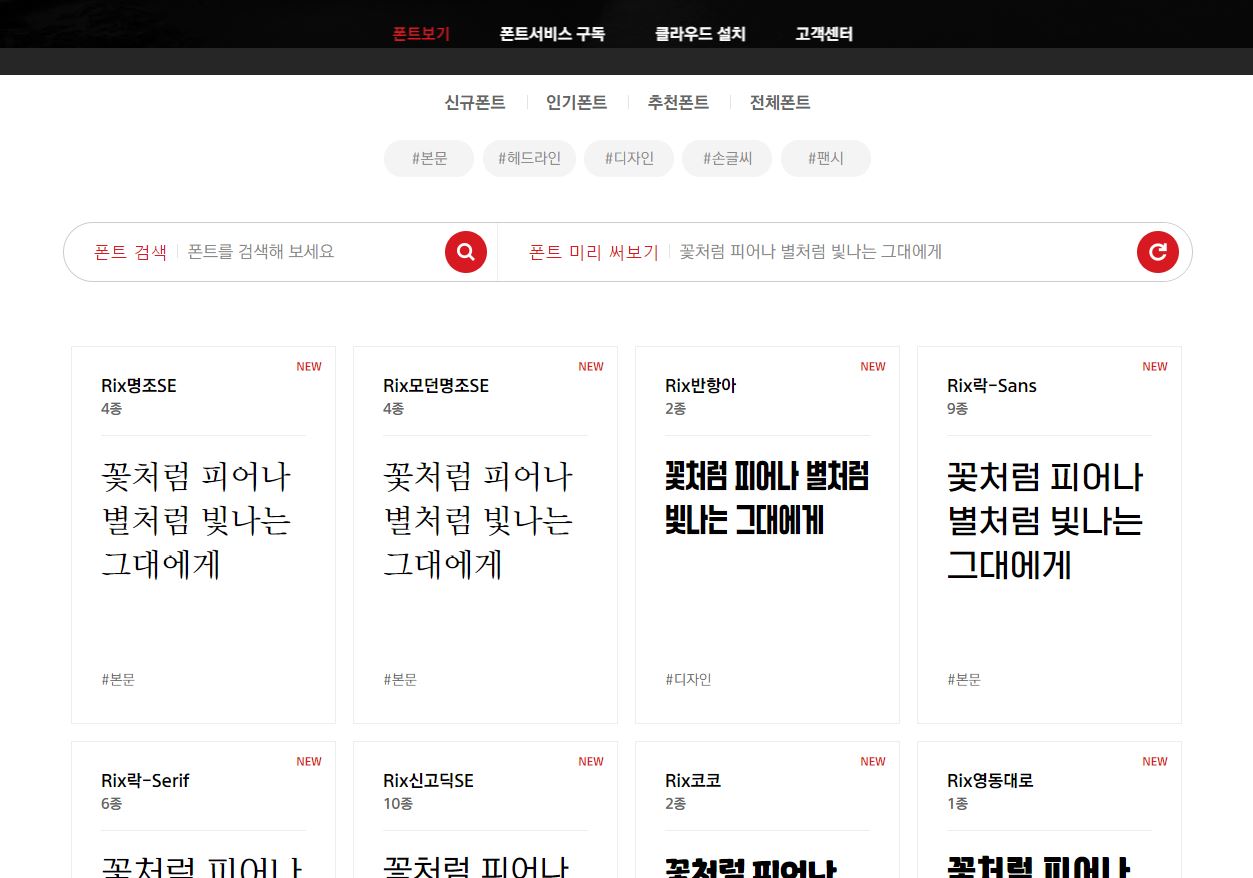Open the Rix락-Serif font title
1253x878 pixels.
(x=145, y=781)
